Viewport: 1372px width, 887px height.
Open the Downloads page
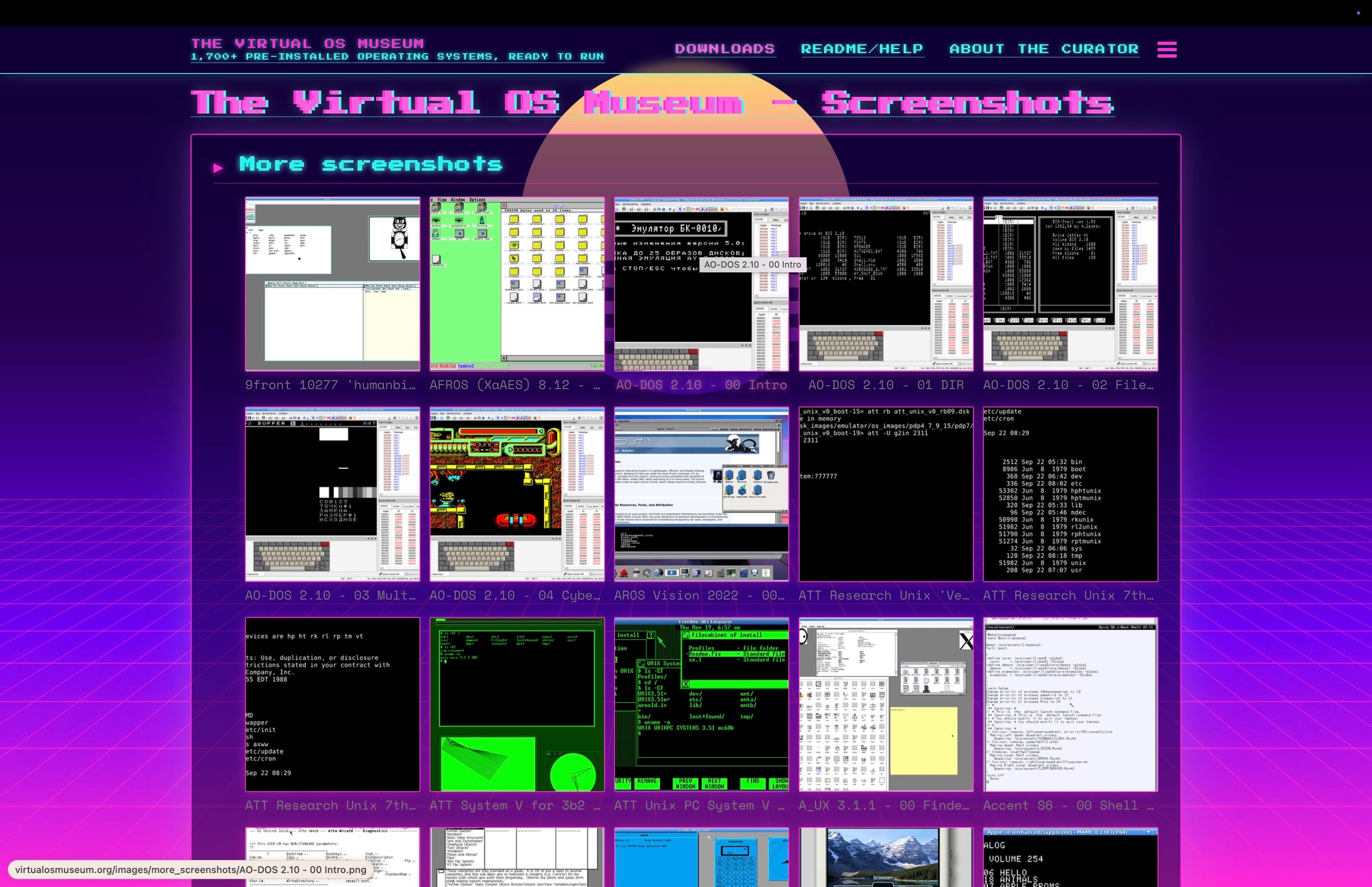[x=725, y=49]
